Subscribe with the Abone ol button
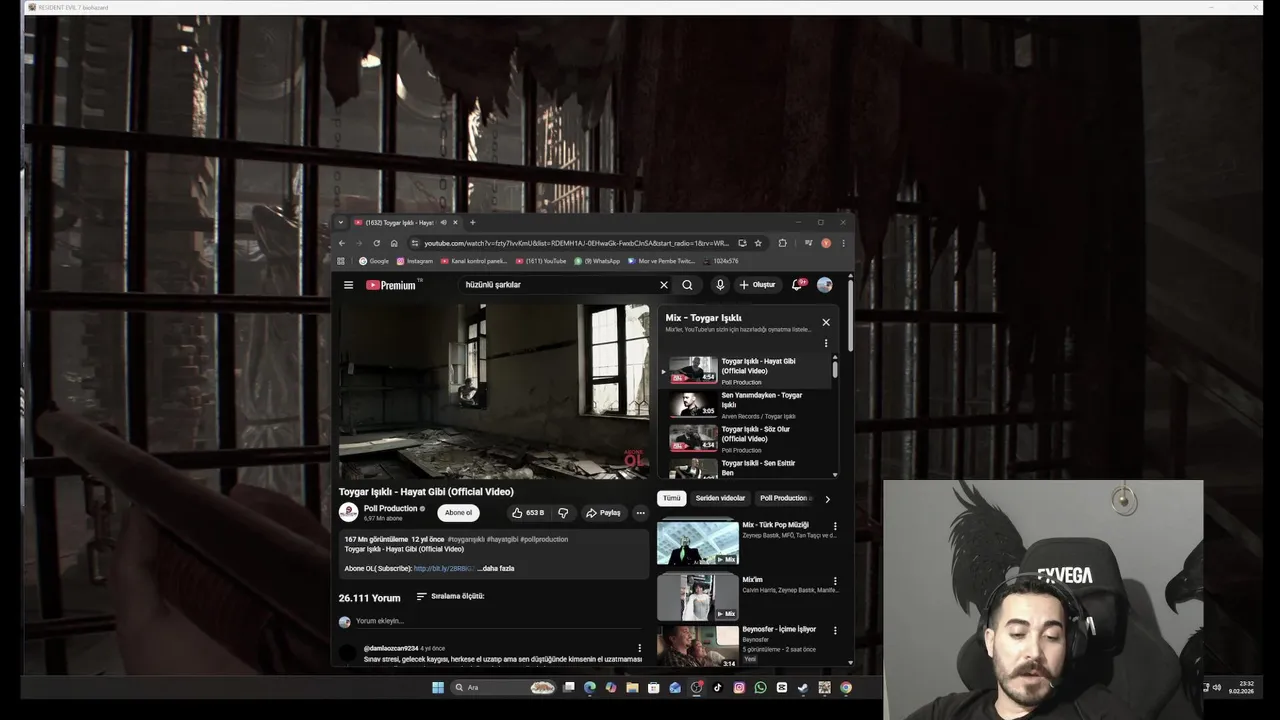Image resolution: width=1280 pixels, height=720 pixels. pyautogui.click(x=458, y=513)
